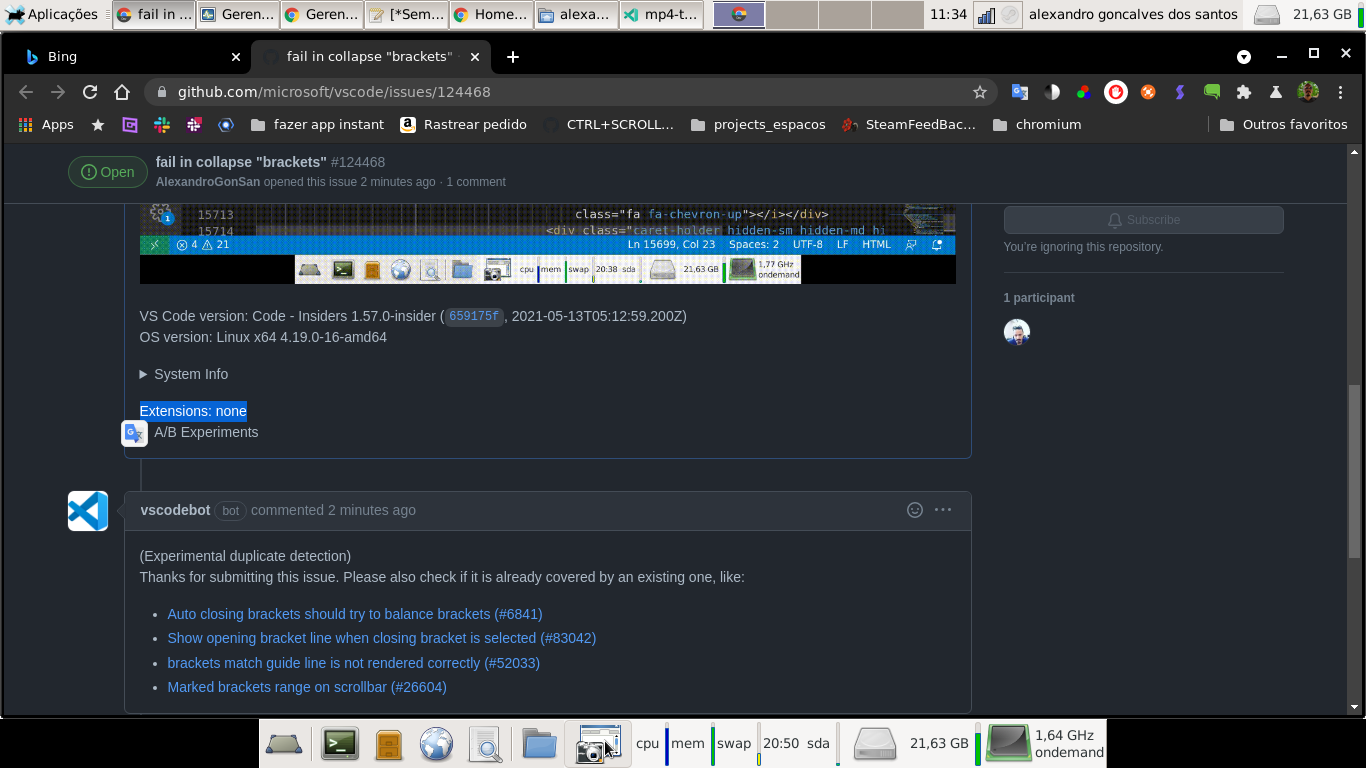This screenshot has width=1366, height=768.
Task: Launch web browser globe icon in dock
Action: pos(436,744)
